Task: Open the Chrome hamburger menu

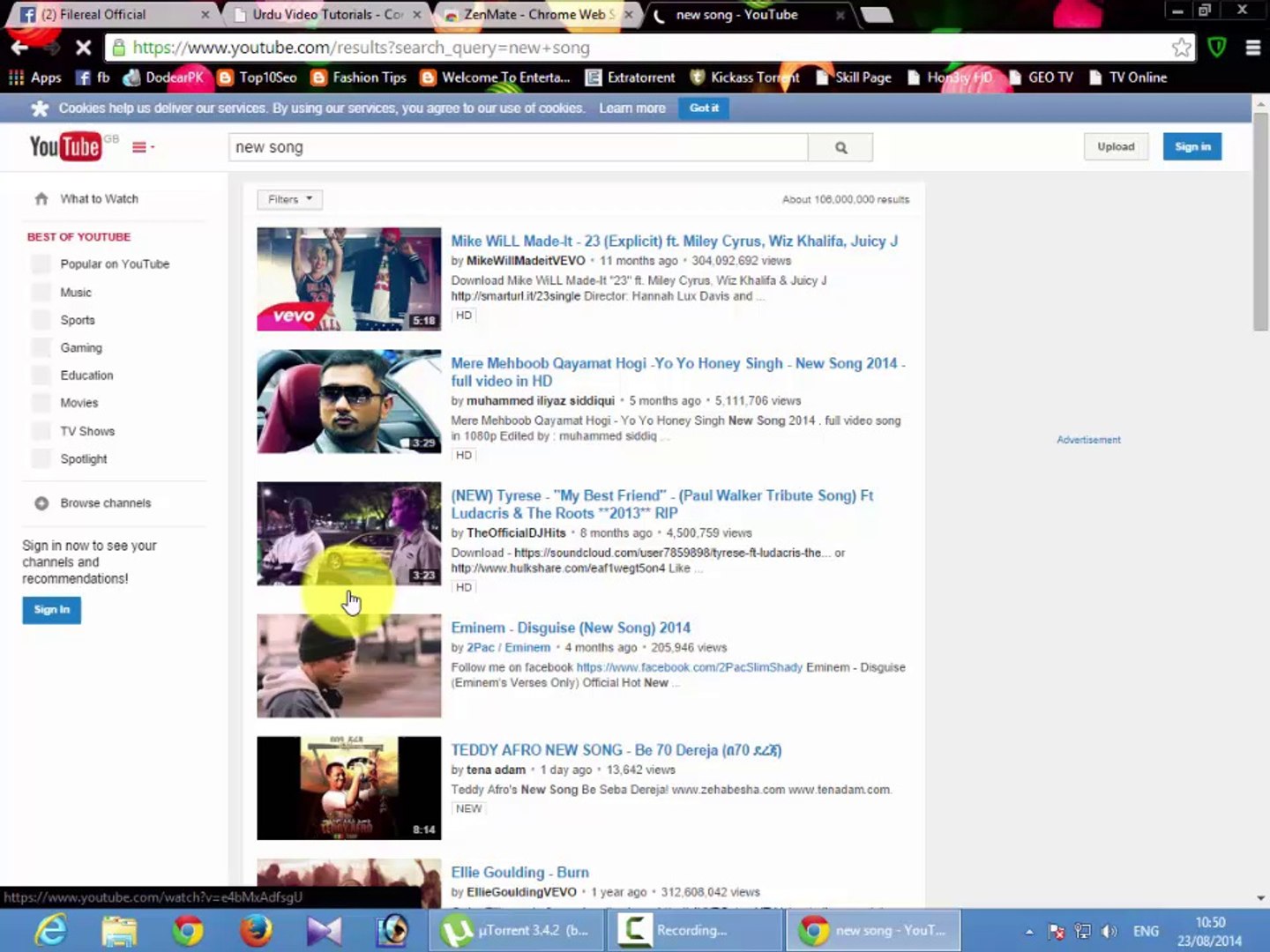Action: [1252, 48]
